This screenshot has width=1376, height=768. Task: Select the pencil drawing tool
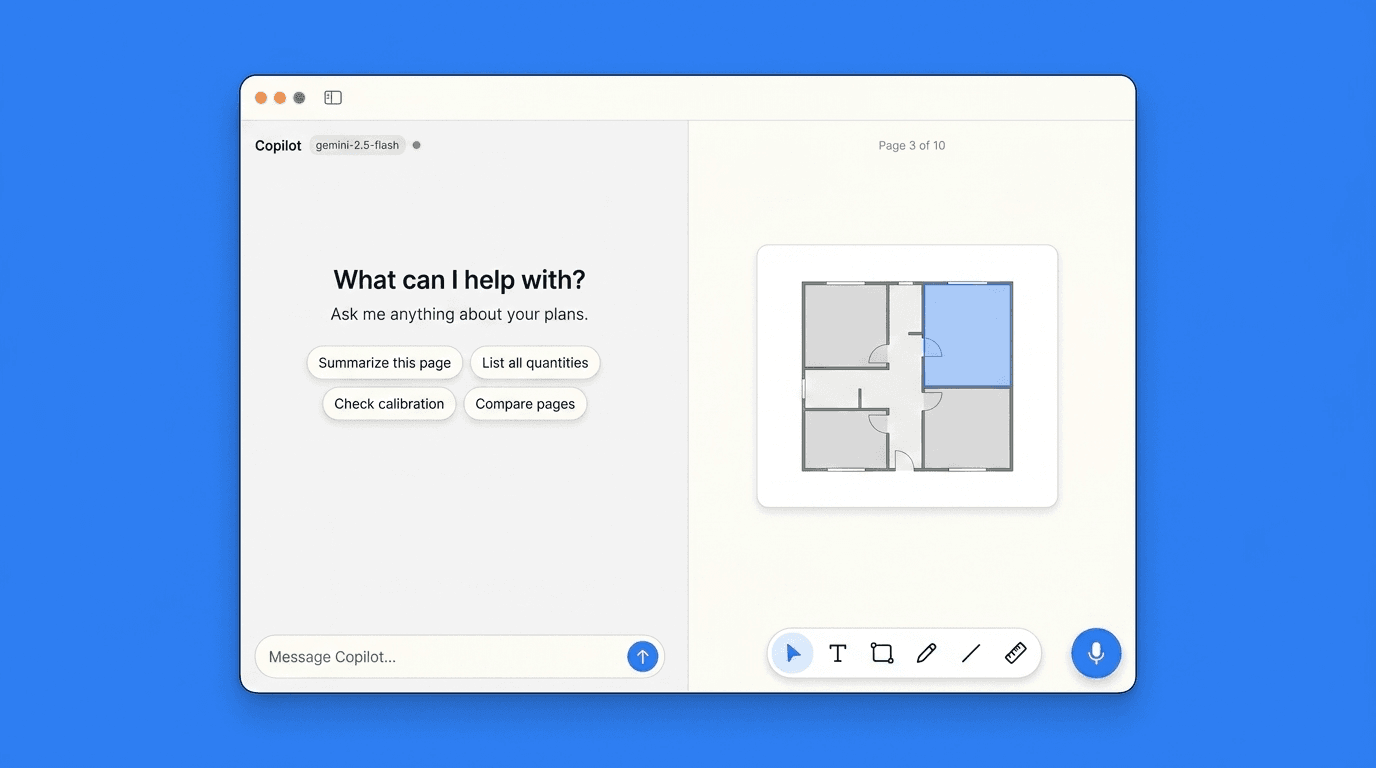coord(926,654)
